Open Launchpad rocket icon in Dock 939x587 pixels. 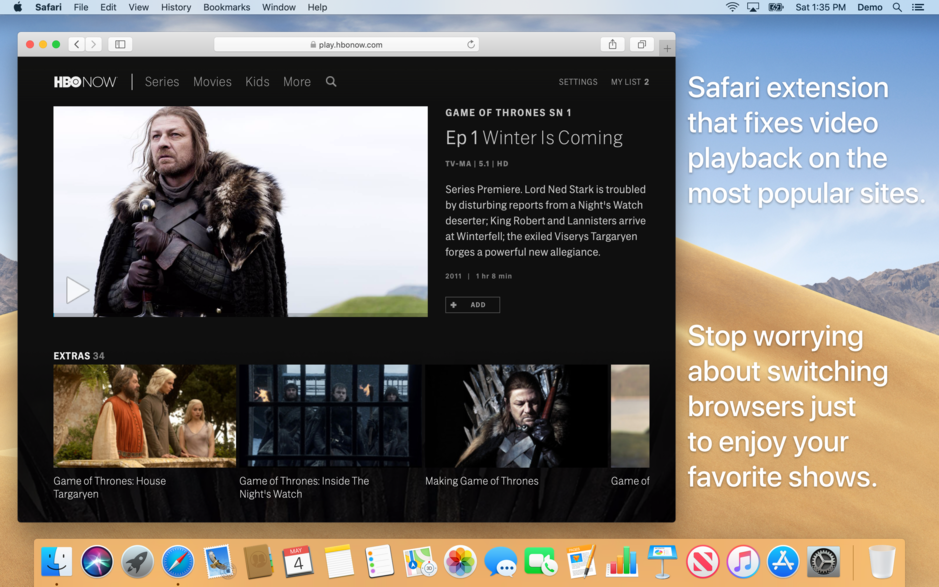point(137,562)
